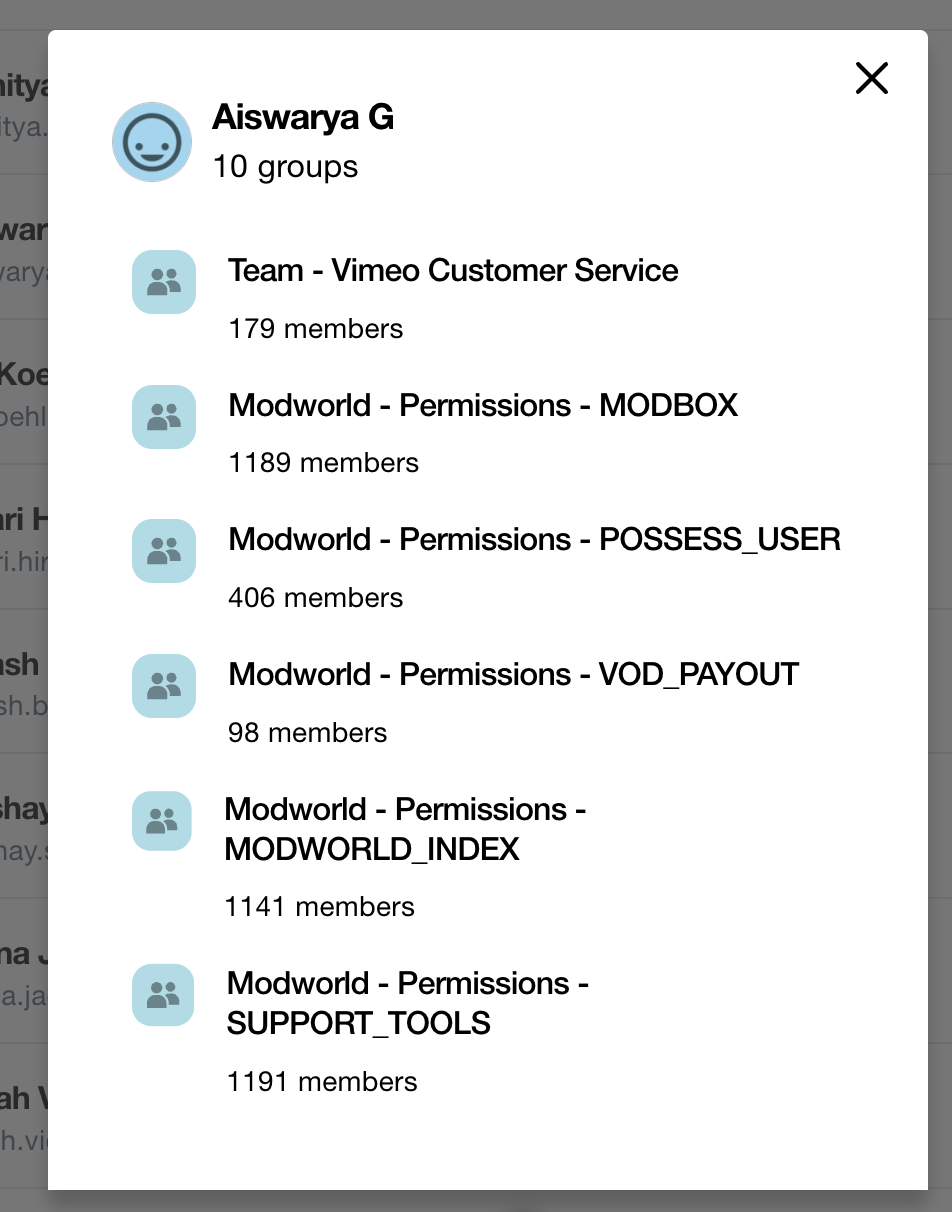Click the Team - Vimeo Customer Service group icon
952x1212 pixels.
click(x=164, y=282)
